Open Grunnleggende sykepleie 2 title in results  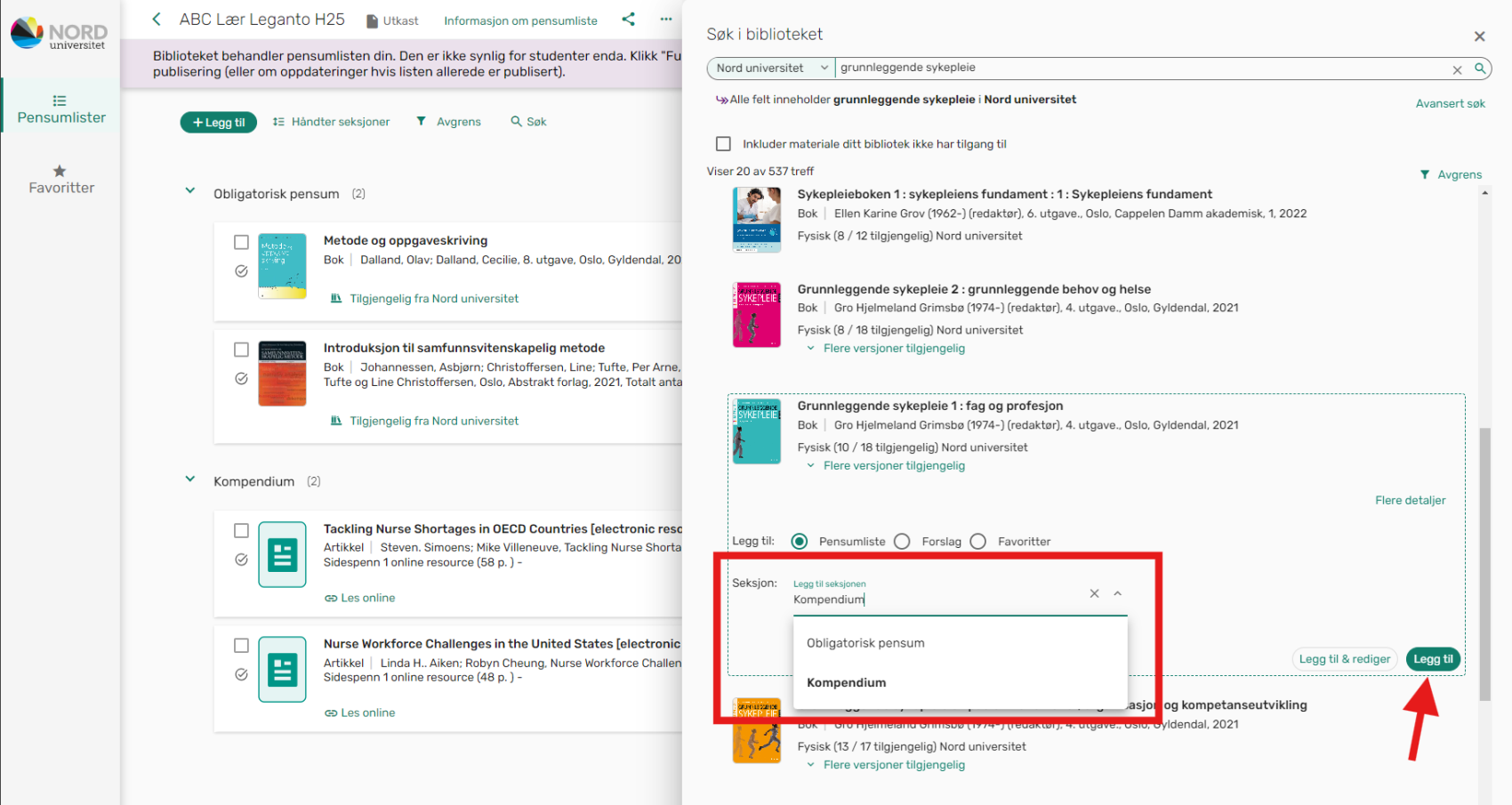pos(974,289)
